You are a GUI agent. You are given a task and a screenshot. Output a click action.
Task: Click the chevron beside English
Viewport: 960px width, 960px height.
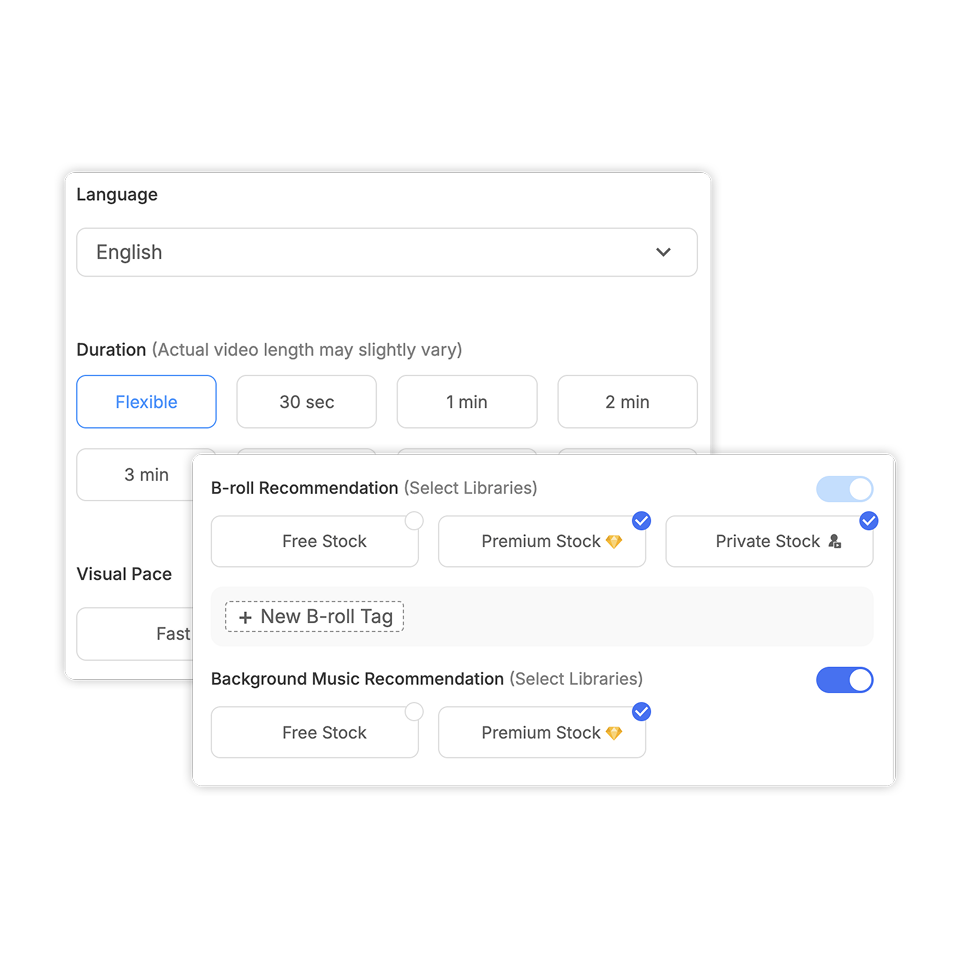click(x=663, y=252)
